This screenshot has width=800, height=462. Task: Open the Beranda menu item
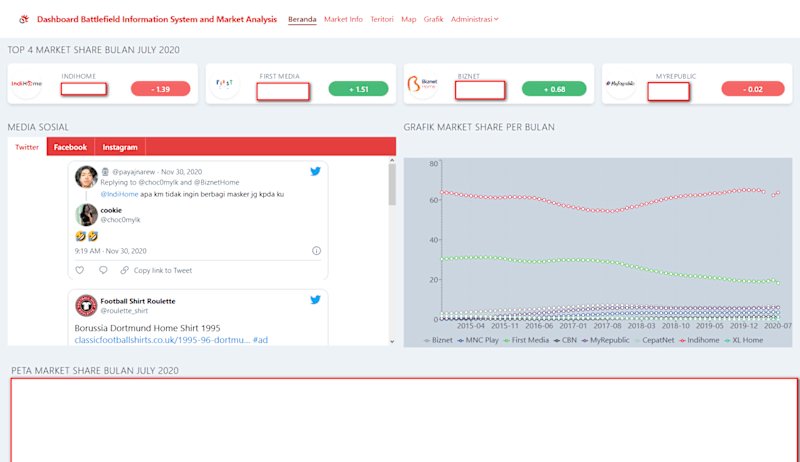pos(302,19)
